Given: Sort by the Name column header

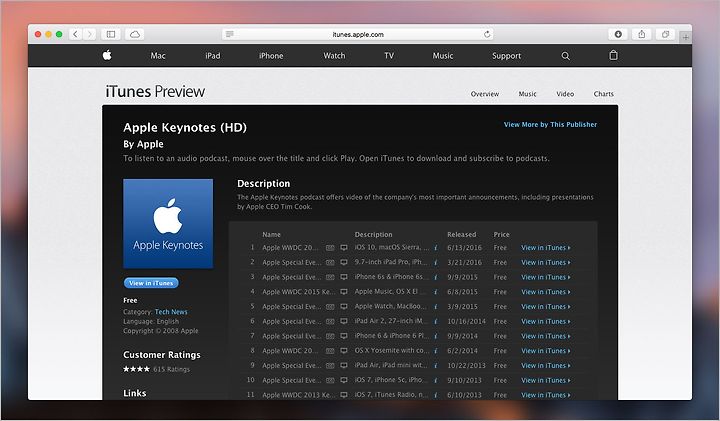Looking at the screenshot, I should click(271, 235).
